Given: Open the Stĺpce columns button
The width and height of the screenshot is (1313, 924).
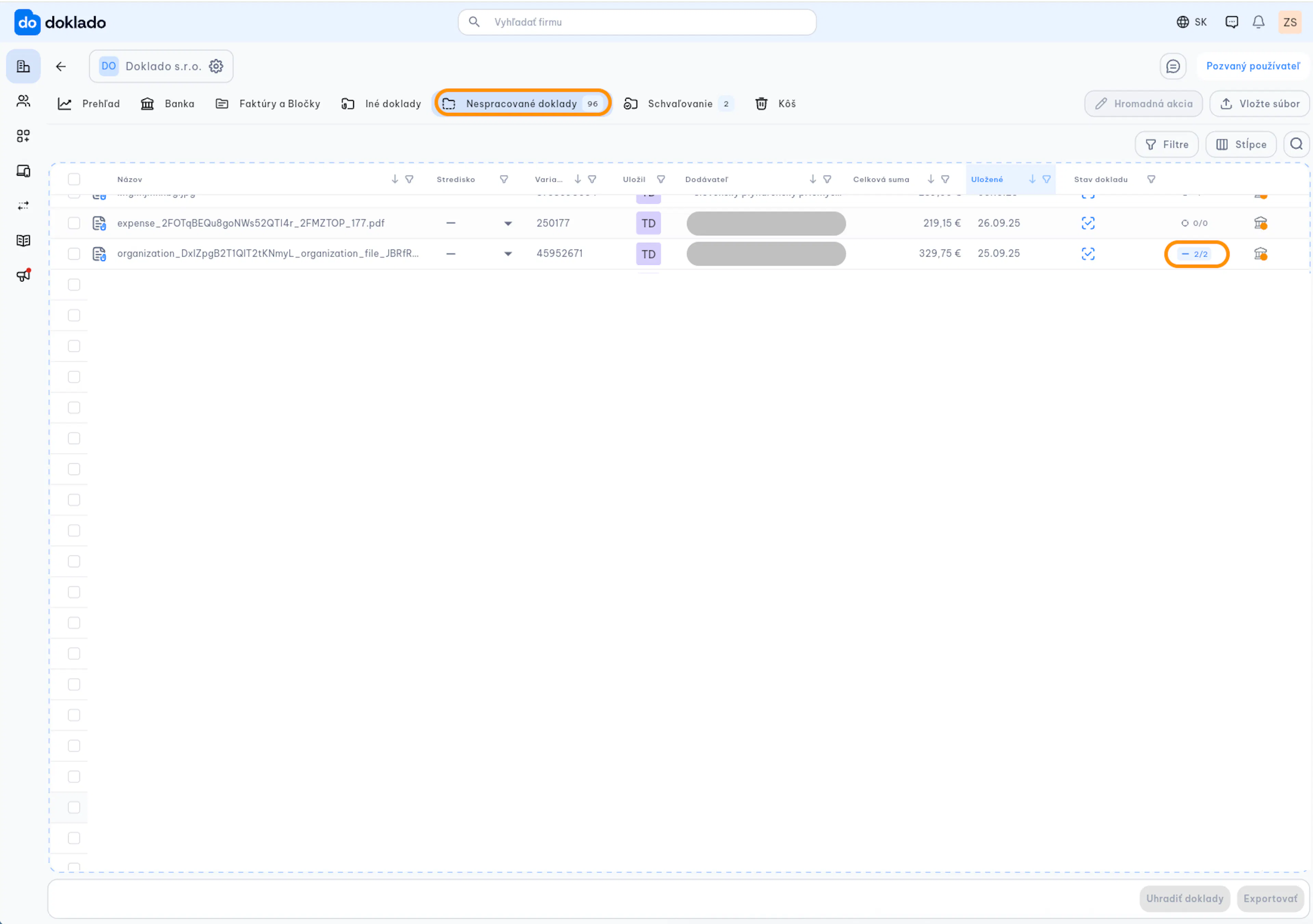Looking at the screenshot, I should (x=1241, y=144).
